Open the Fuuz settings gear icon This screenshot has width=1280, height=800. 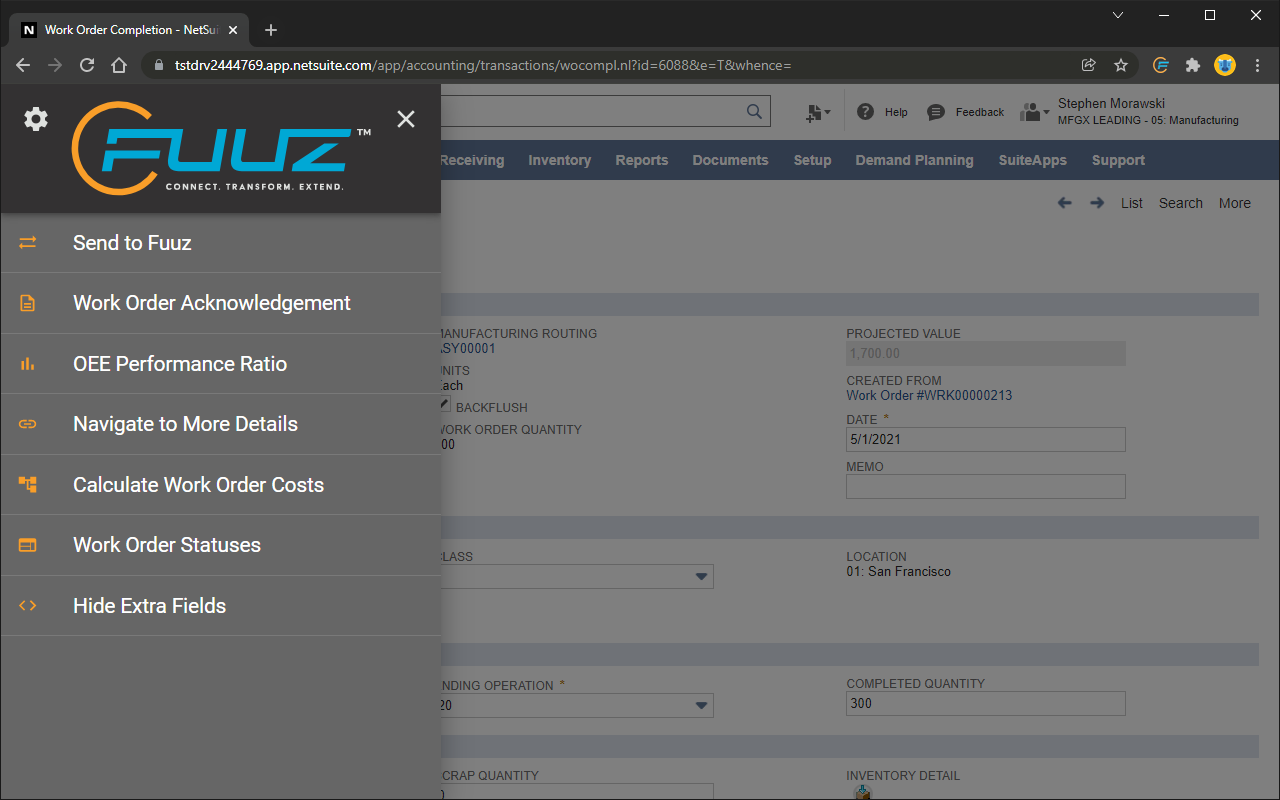tap(35, 119)
